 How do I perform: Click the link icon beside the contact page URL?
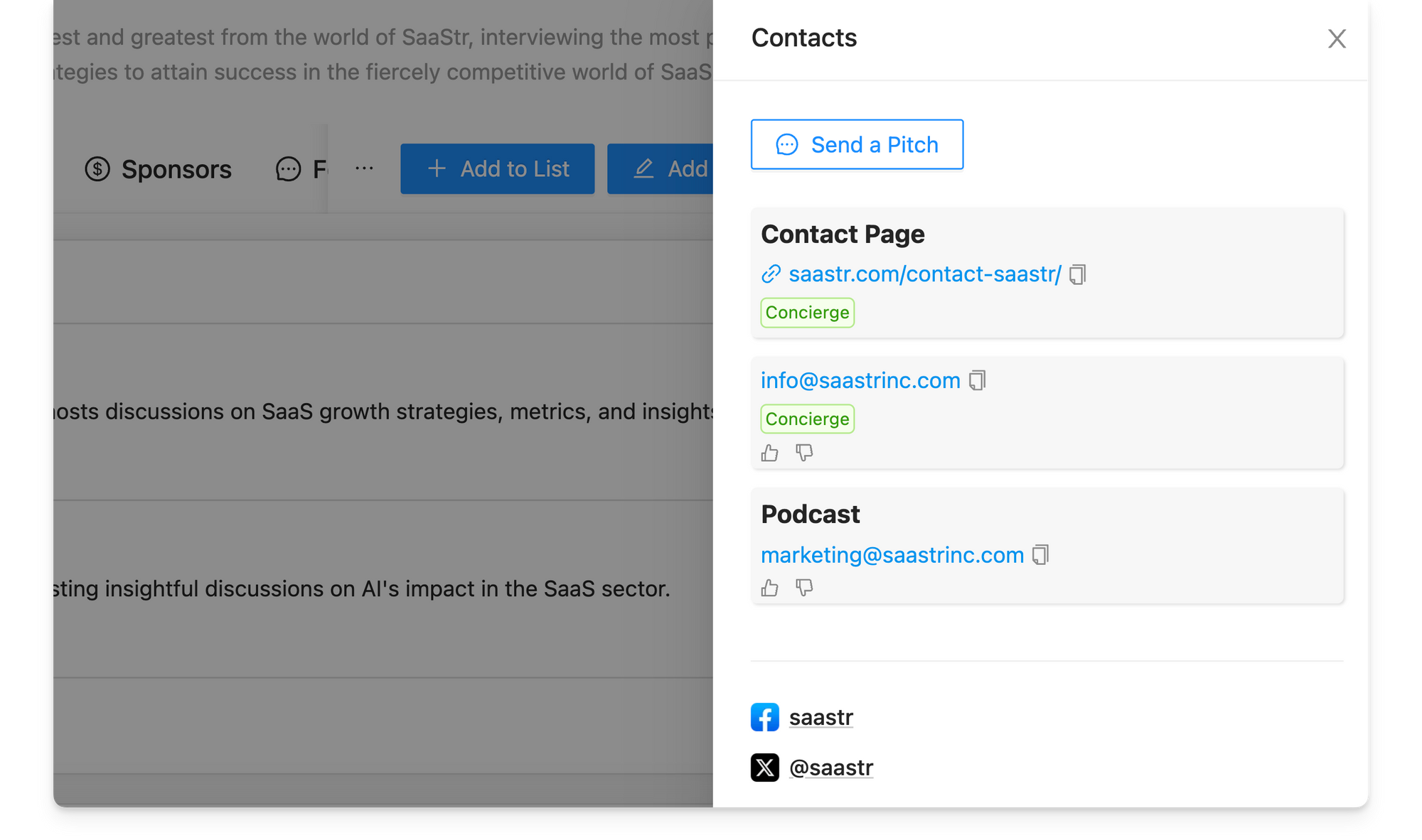coord(770,274)
